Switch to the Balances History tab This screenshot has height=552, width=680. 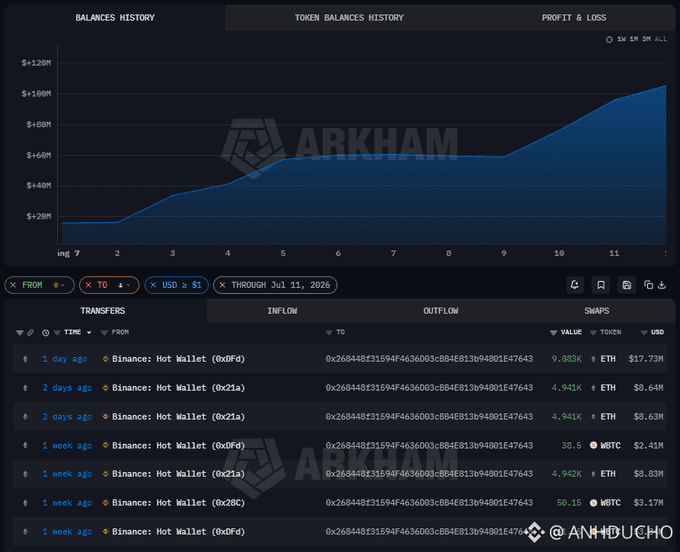pyautogui.click(x=115, y=18)
